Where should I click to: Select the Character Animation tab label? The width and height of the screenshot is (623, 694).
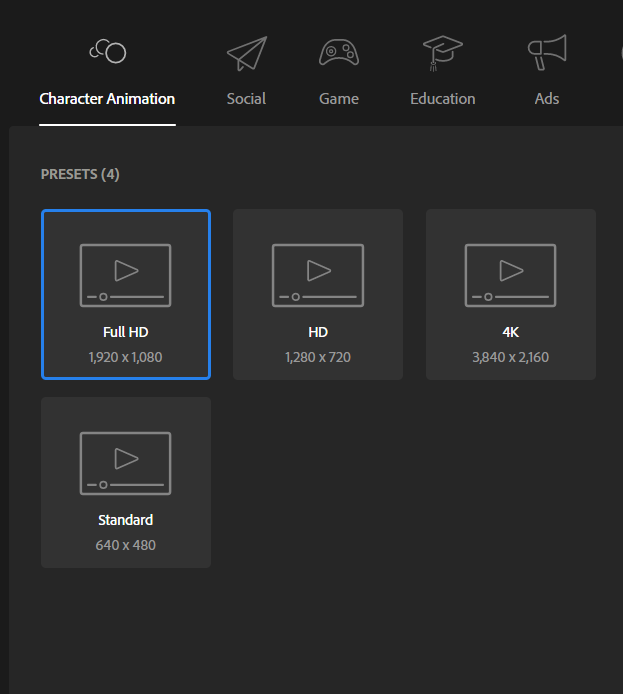point(107,99)
